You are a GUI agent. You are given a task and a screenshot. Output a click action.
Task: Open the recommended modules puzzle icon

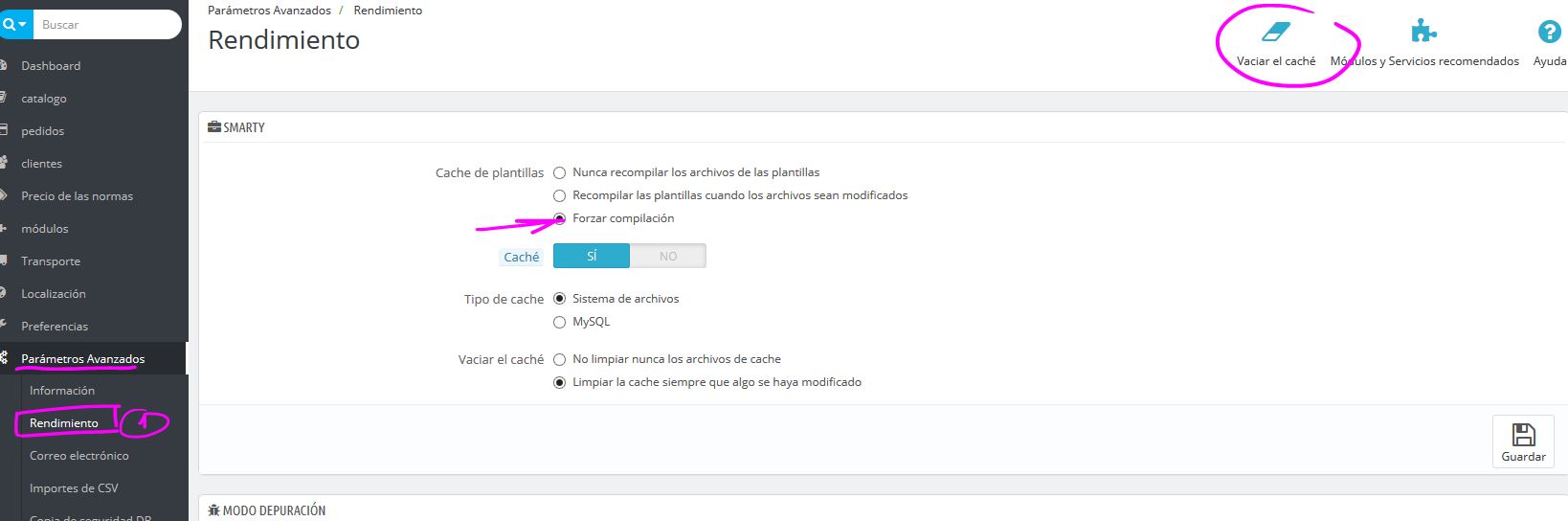click(1423, 33)
